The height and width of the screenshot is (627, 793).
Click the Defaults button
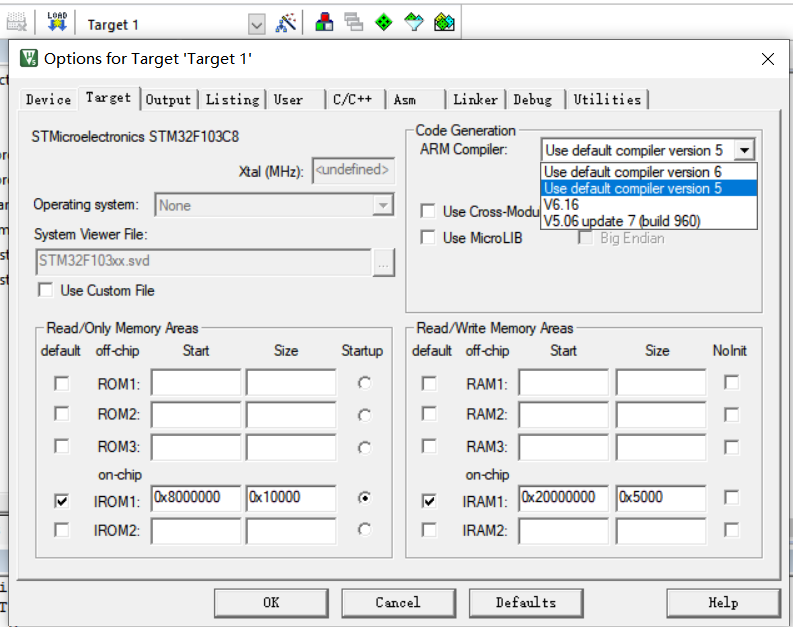coord(526,603)
